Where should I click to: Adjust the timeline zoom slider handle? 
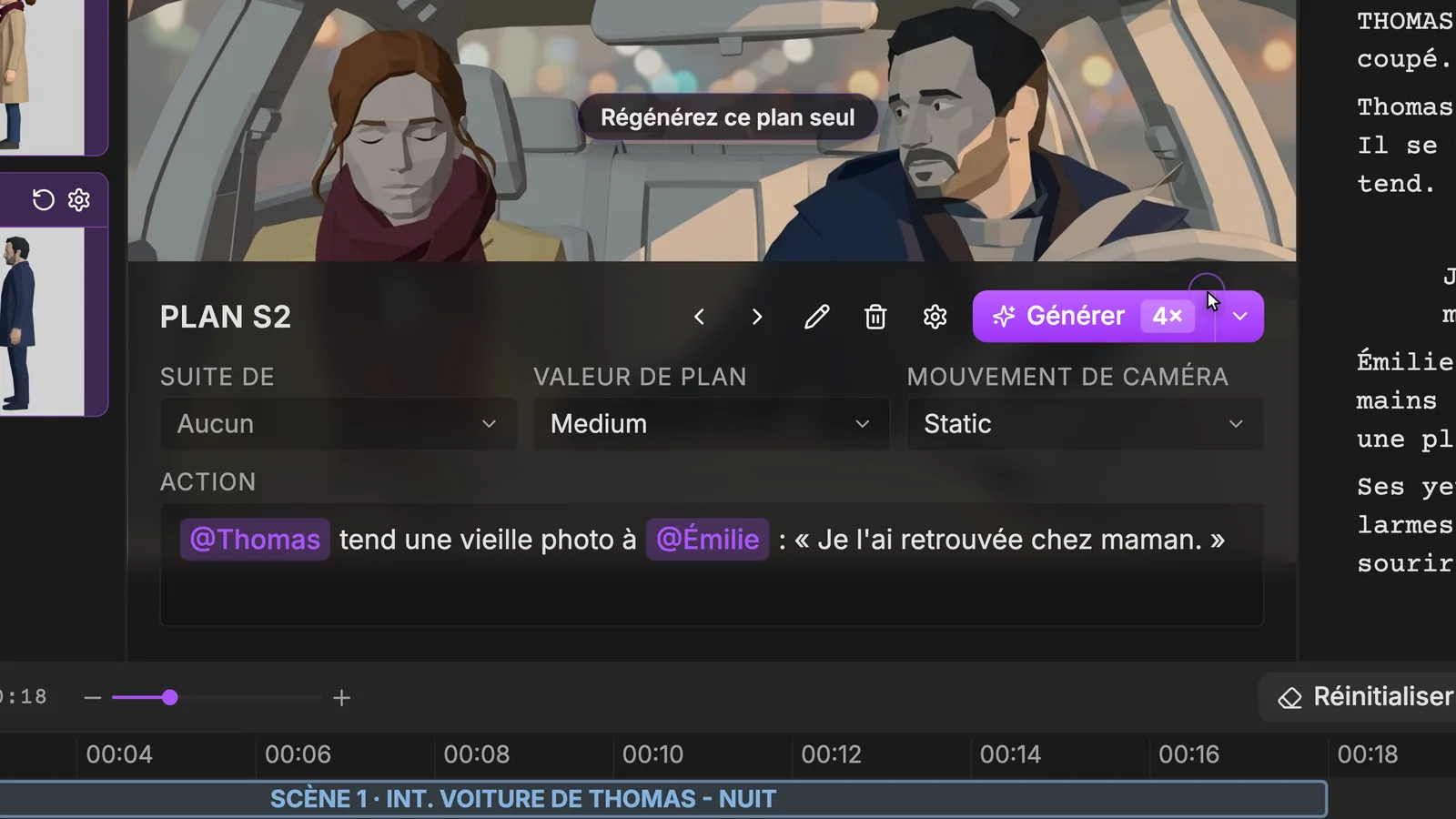[170, 698]
